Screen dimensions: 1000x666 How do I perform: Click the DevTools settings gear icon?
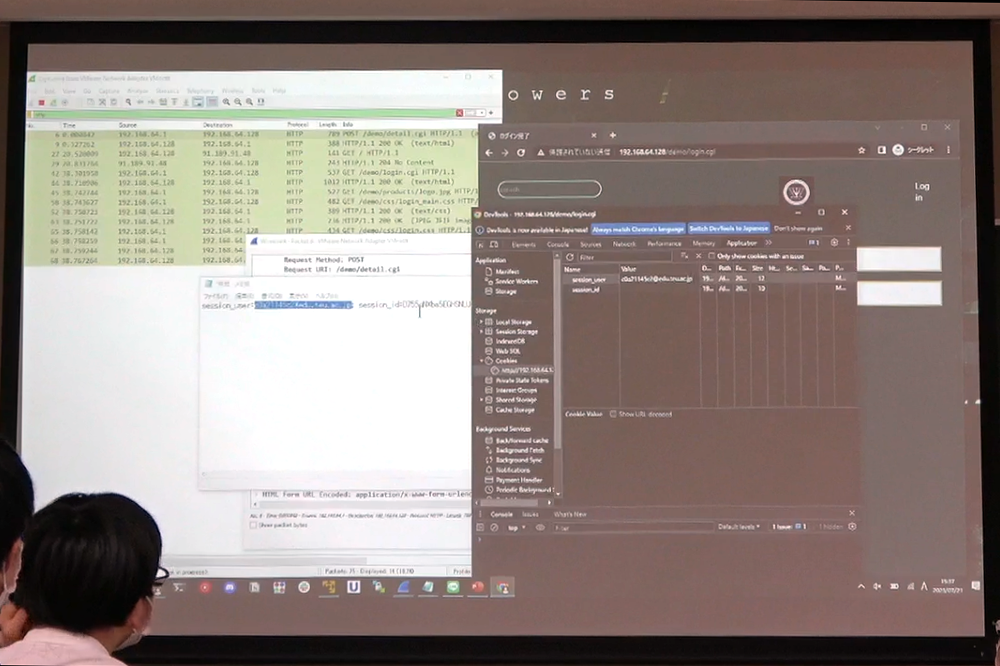(x=834, y=243)
